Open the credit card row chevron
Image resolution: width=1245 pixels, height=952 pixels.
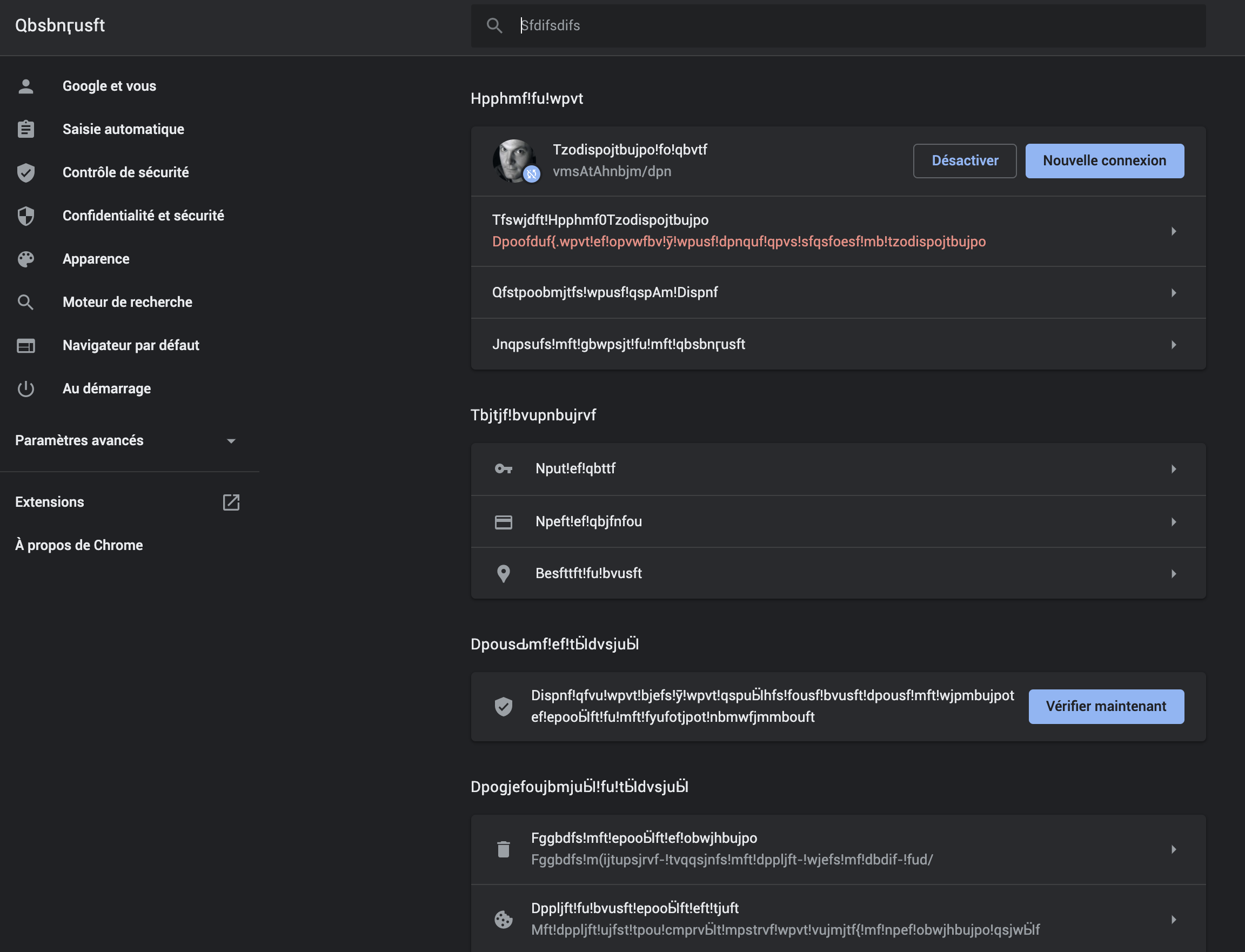1174,521
